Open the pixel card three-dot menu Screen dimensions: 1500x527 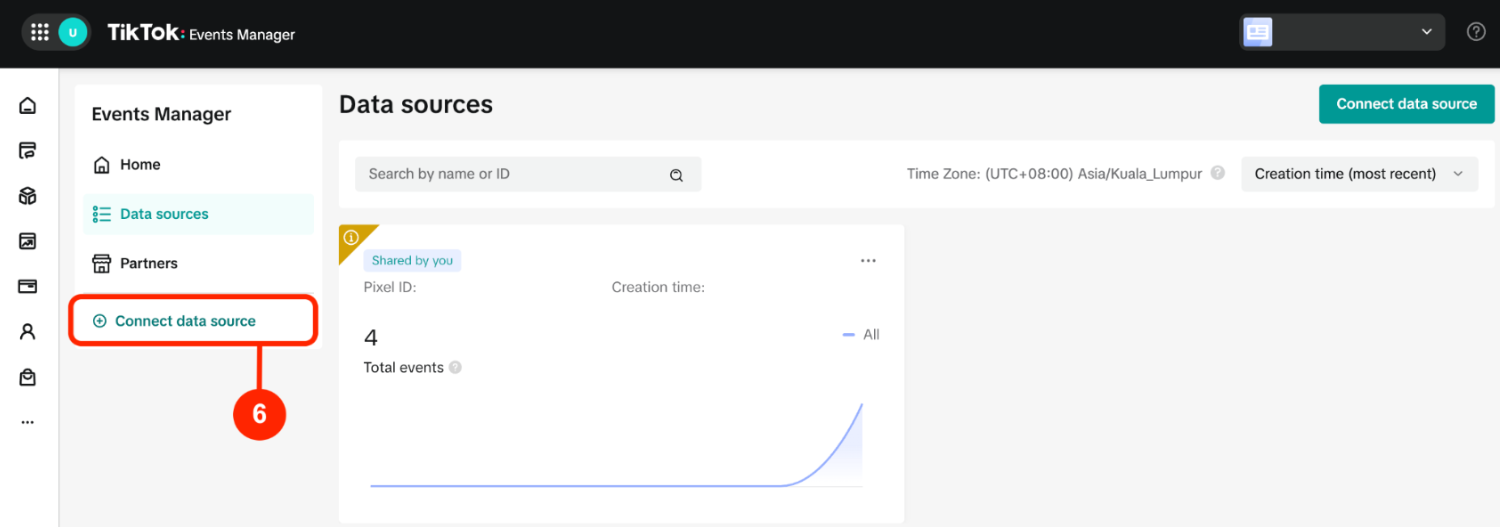[868, 261]
